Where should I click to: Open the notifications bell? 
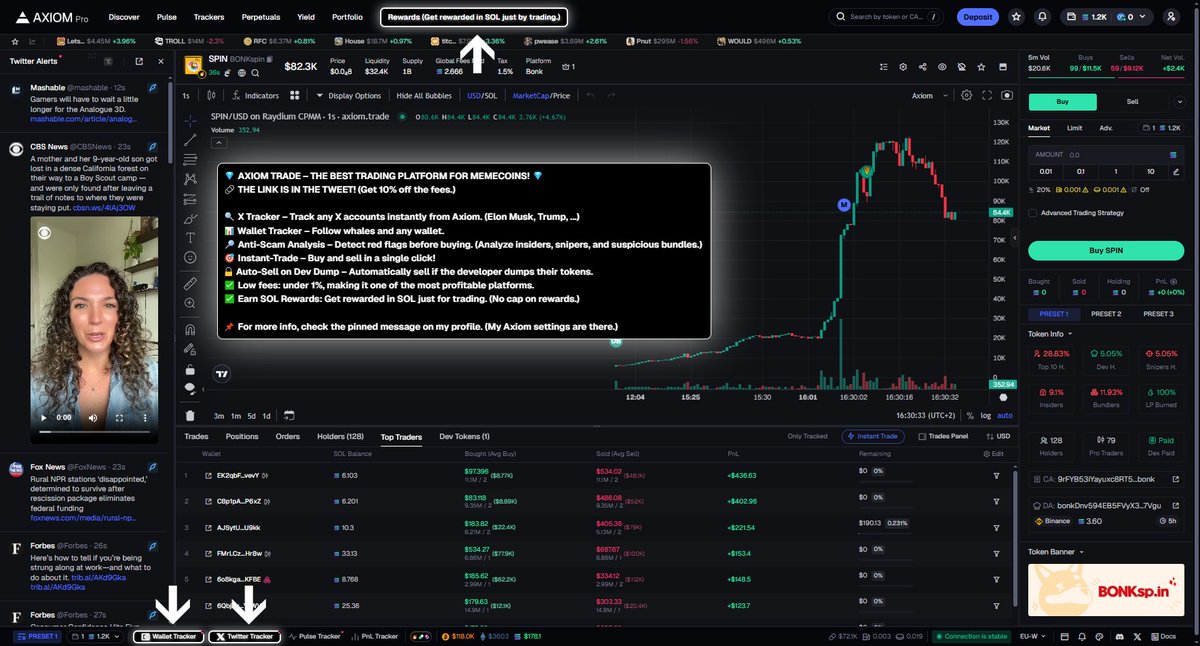[x=1043, y=17]
